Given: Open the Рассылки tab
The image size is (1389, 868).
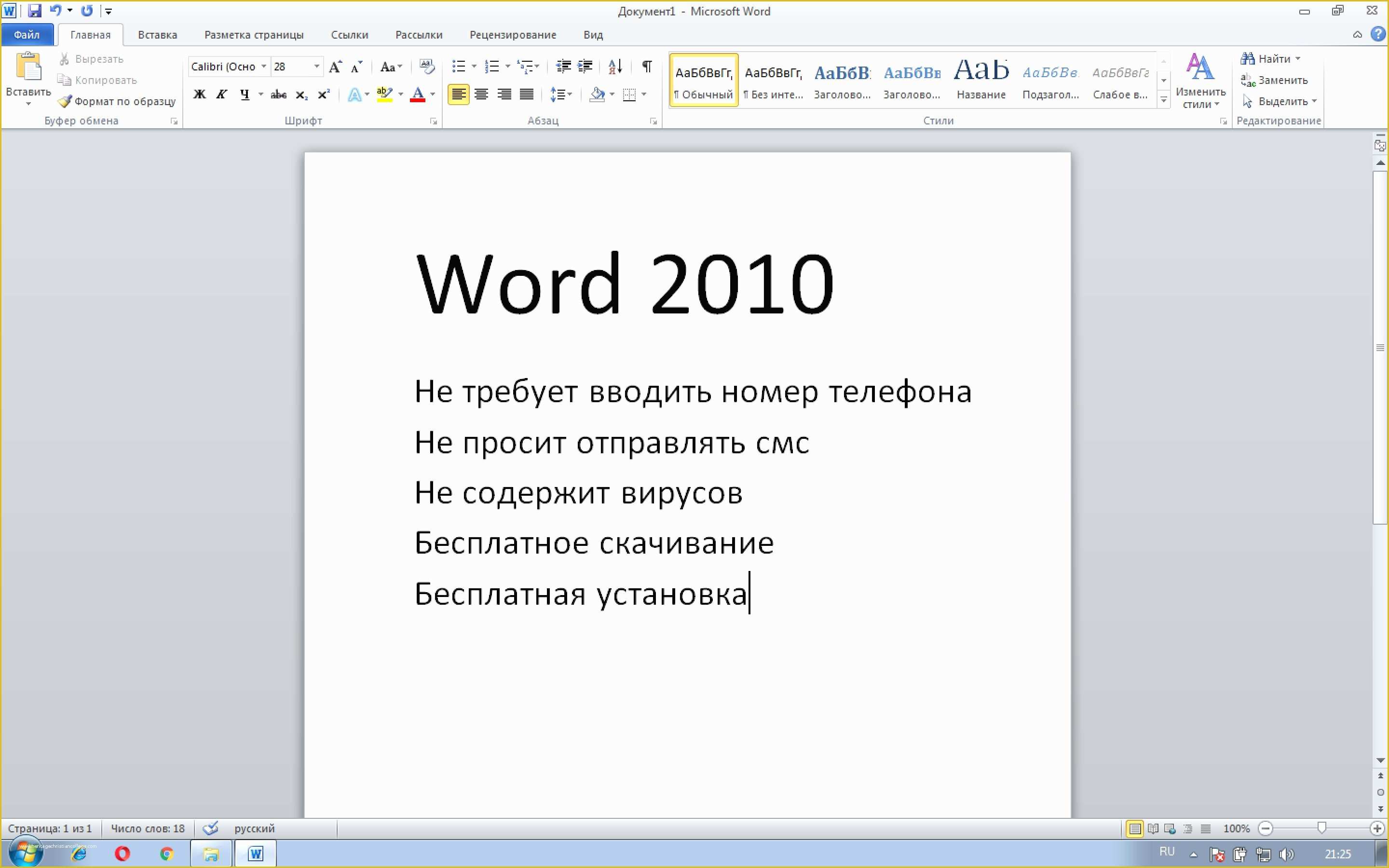Looking at the screenshot, I should pyautogui.click(x=419, y=34).
